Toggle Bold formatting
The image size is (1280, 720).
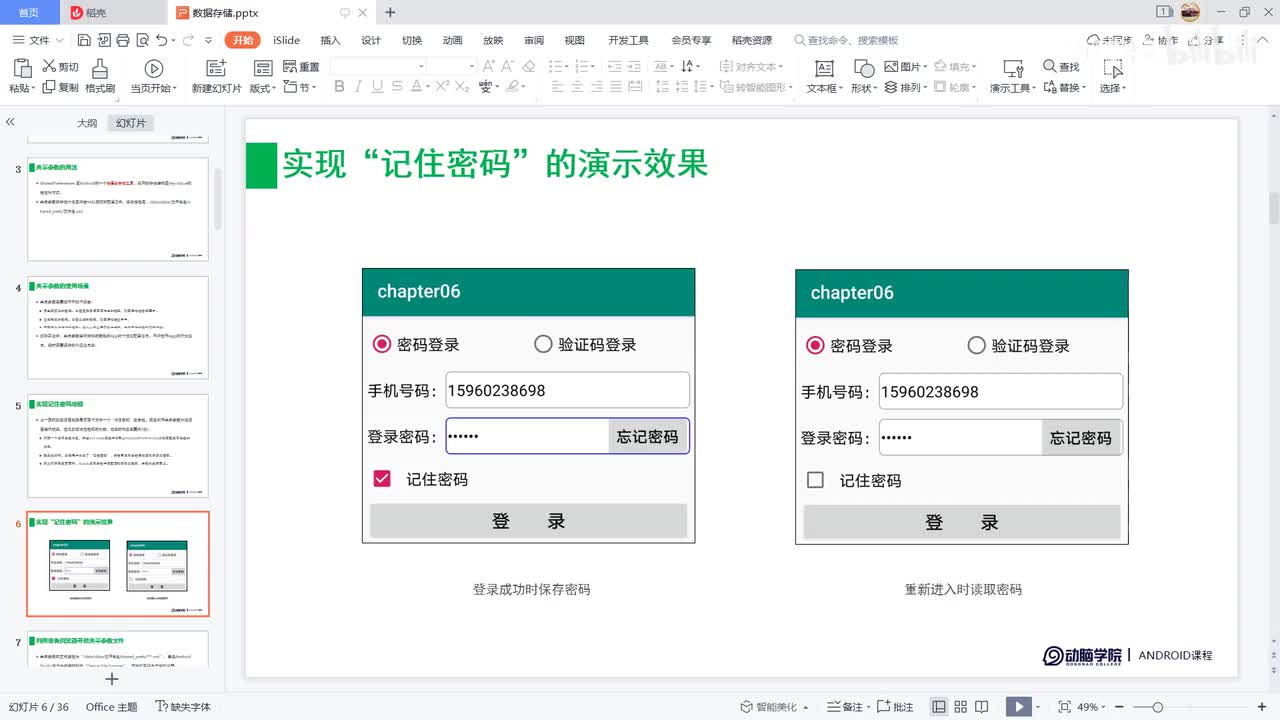pos(339,87)
